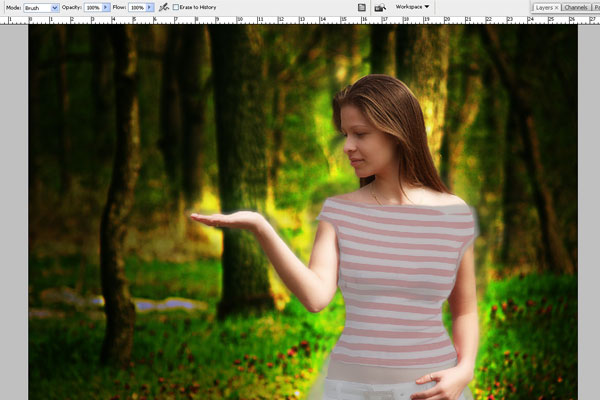Click the woman's open palm on canvas
The width and height of the screenshot is (600, 400).
pos(220,218)
